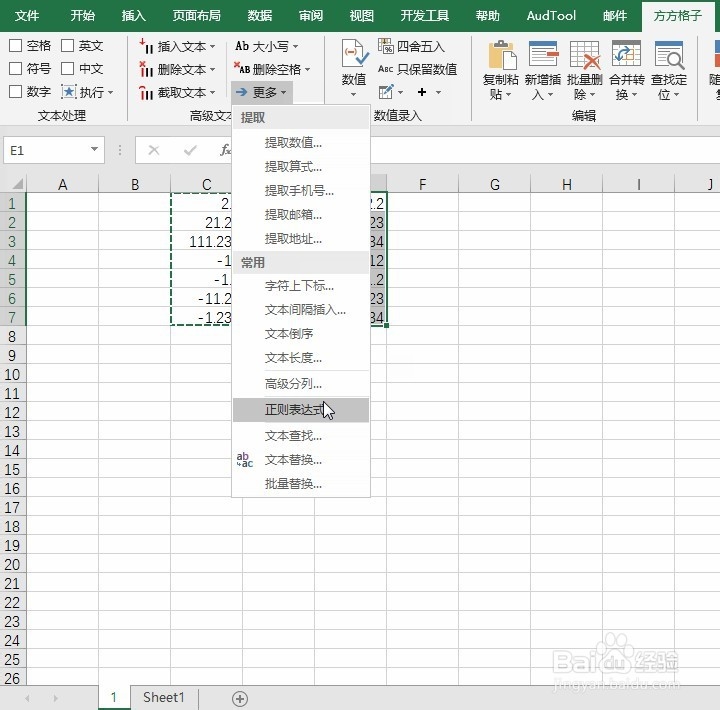This screenshot has height=710, width=720.
Task: Choose 文本查找... menu item
Action: [301, 435]
